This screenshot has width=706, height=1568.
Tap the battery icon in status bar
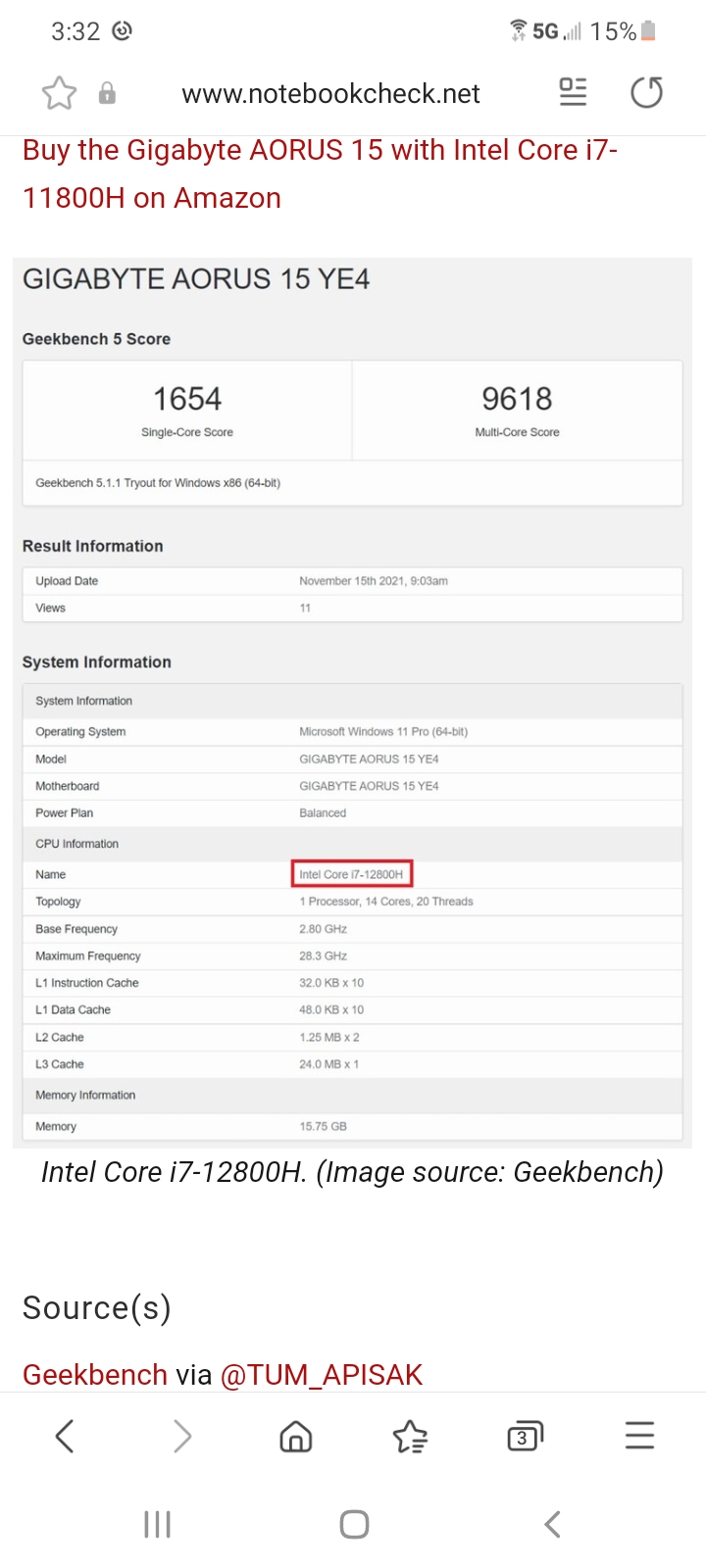647,31
